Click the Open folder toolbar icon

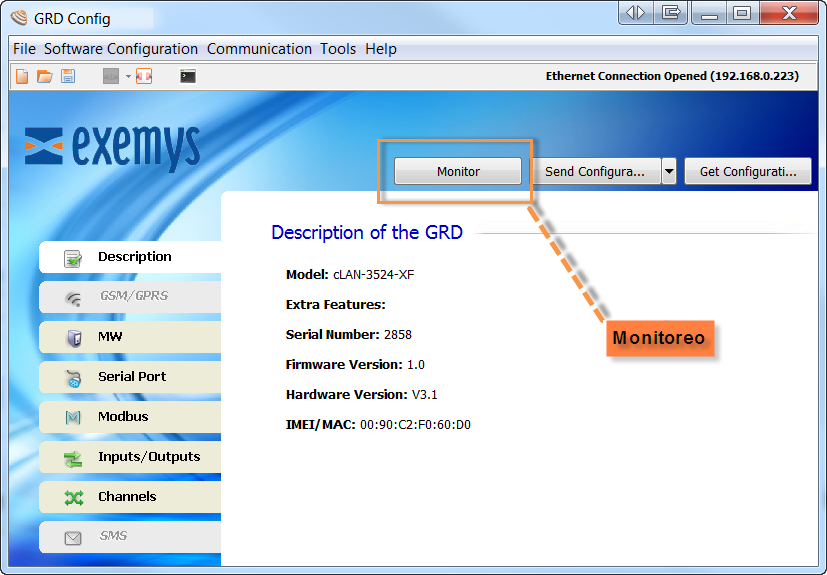45,76
